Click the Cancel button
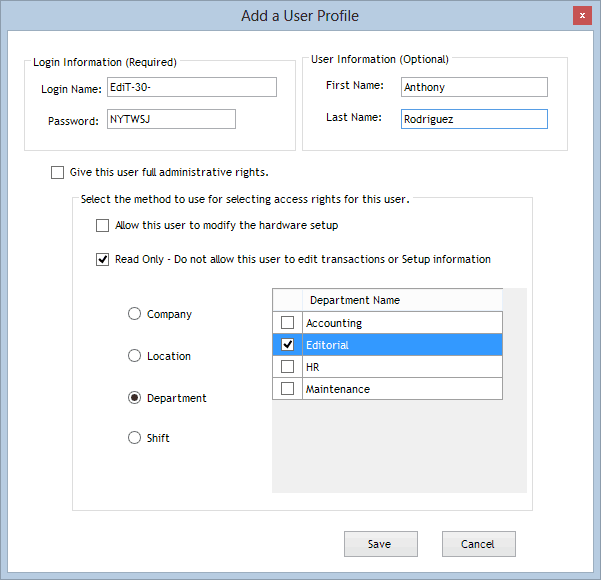The width and height of the screenshot is (601, 580). pyautogui.click(x=478, y=544)
